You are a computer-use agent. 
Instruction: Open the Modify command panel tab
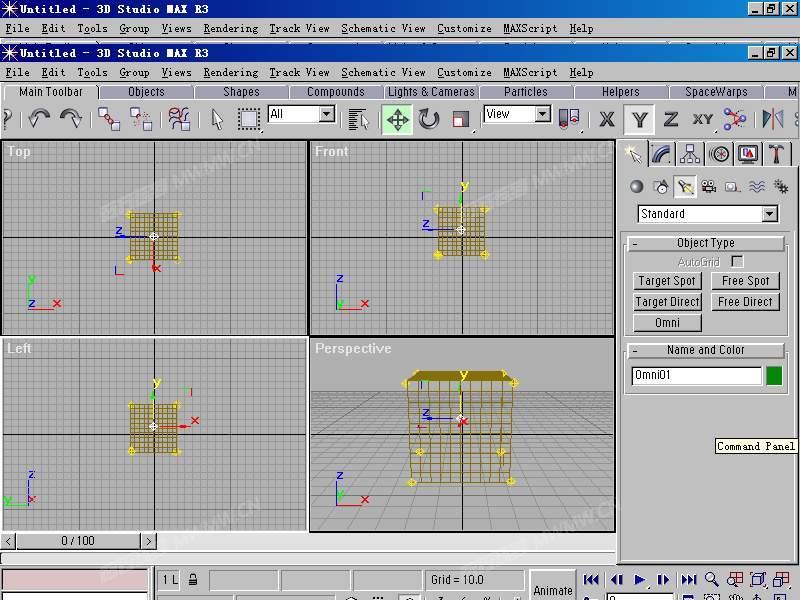[x=661, y=154]
